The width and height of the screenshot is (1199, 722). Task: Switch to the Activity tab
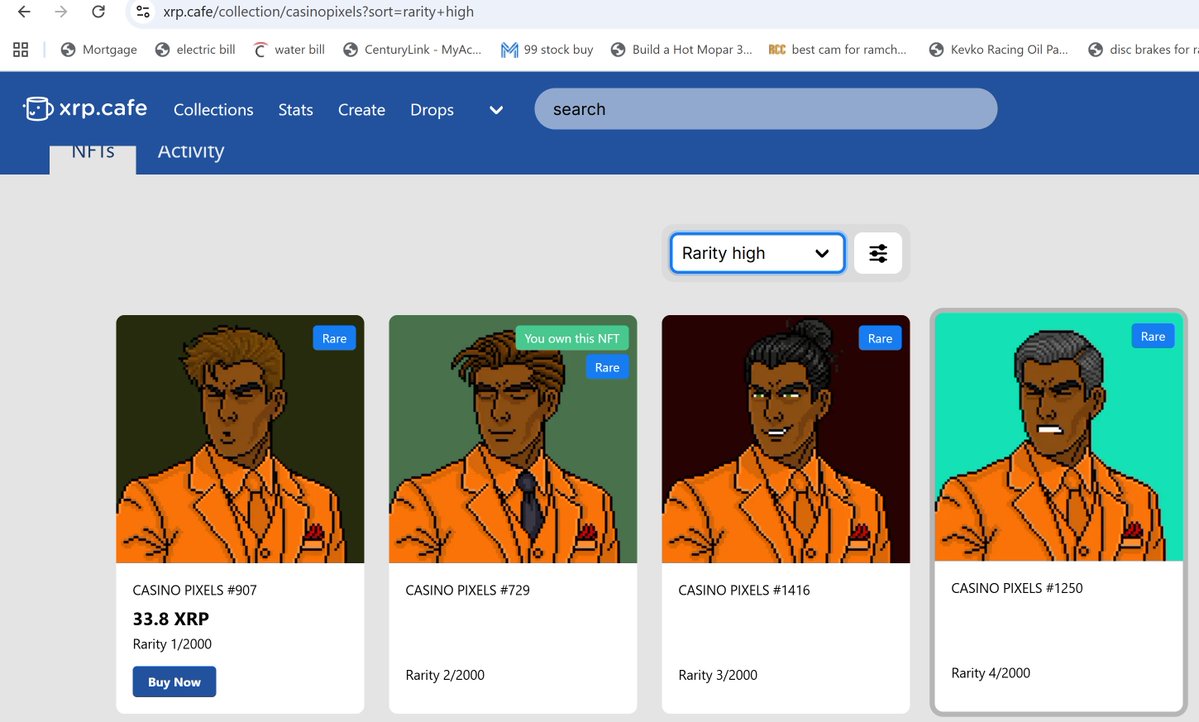tap(190, 152)
